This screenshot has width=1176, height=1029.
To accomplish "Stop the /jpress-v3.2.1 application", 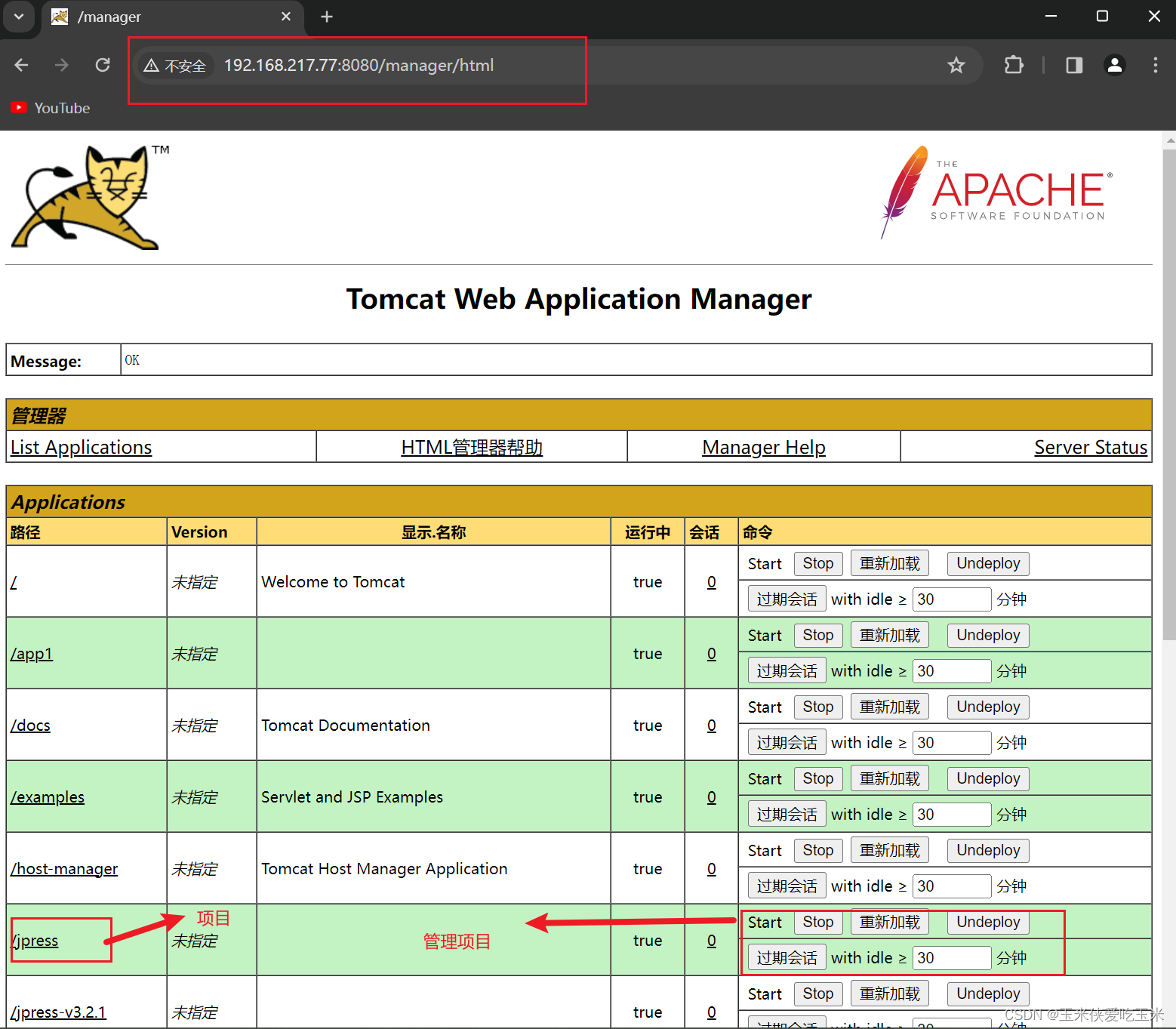I will pyautogui.click(x=818, y=994).
